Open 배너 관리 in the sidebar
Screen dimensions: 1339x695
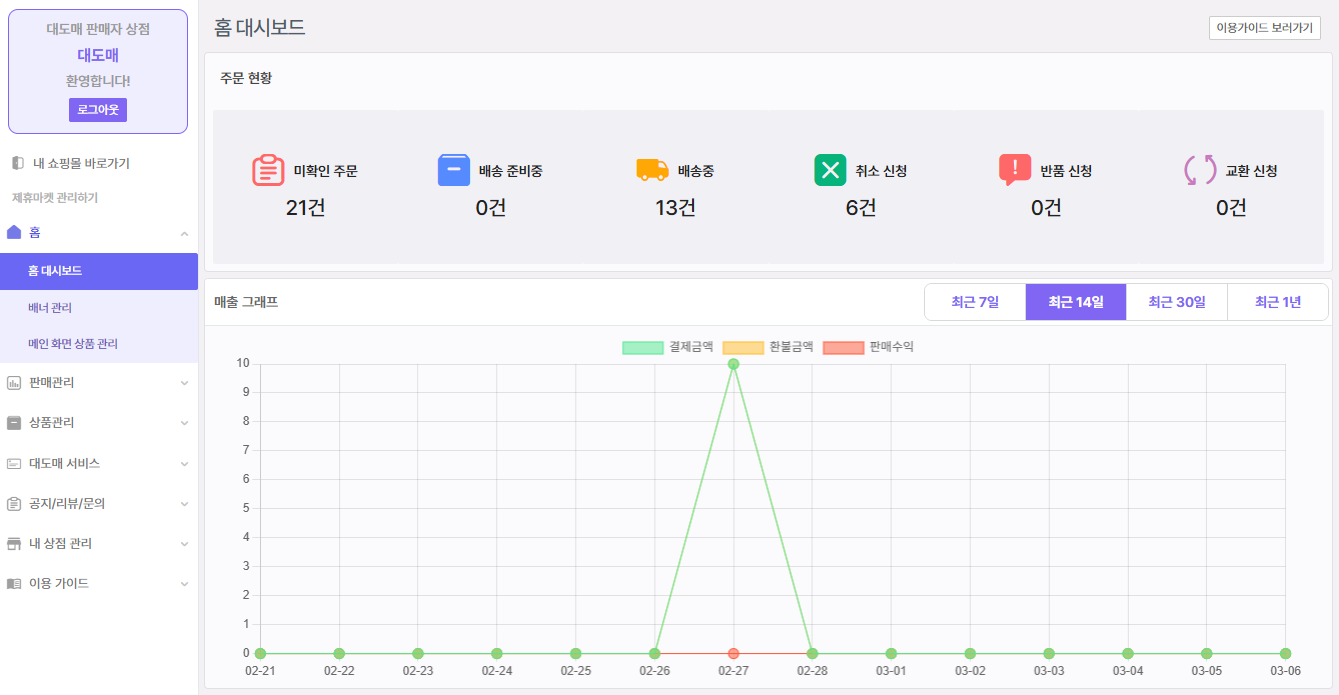pos(50,308)
